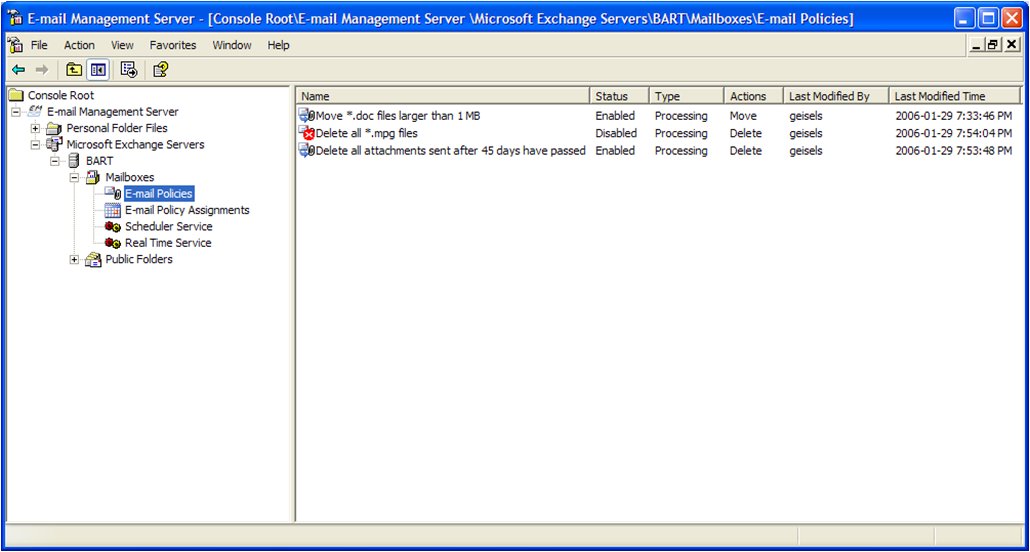
Task: Open the Action menu
Action: click(x=79, y=45)
